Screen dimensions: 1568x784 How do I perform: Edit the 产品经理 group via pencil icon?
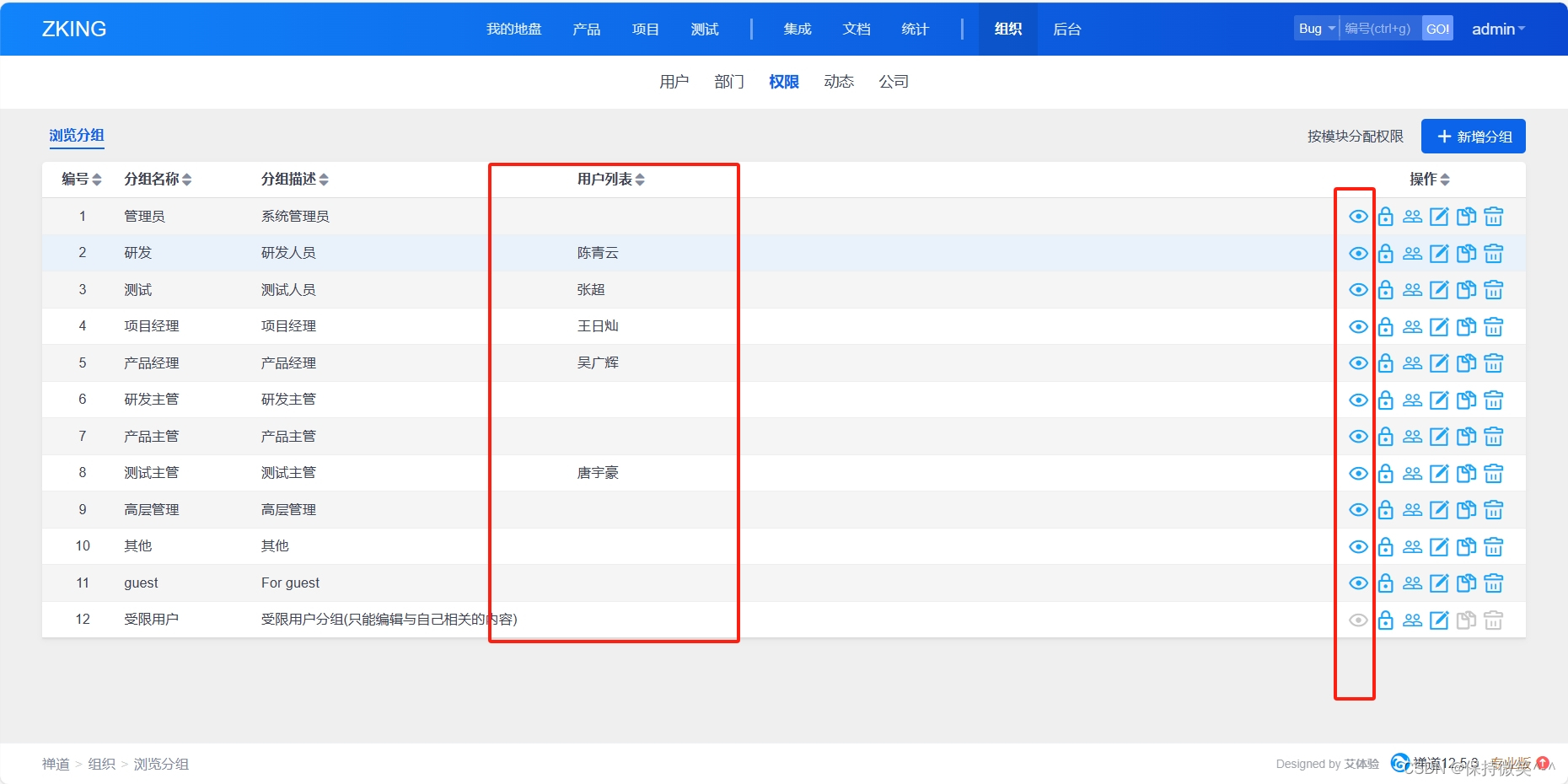pos(1439,363)
